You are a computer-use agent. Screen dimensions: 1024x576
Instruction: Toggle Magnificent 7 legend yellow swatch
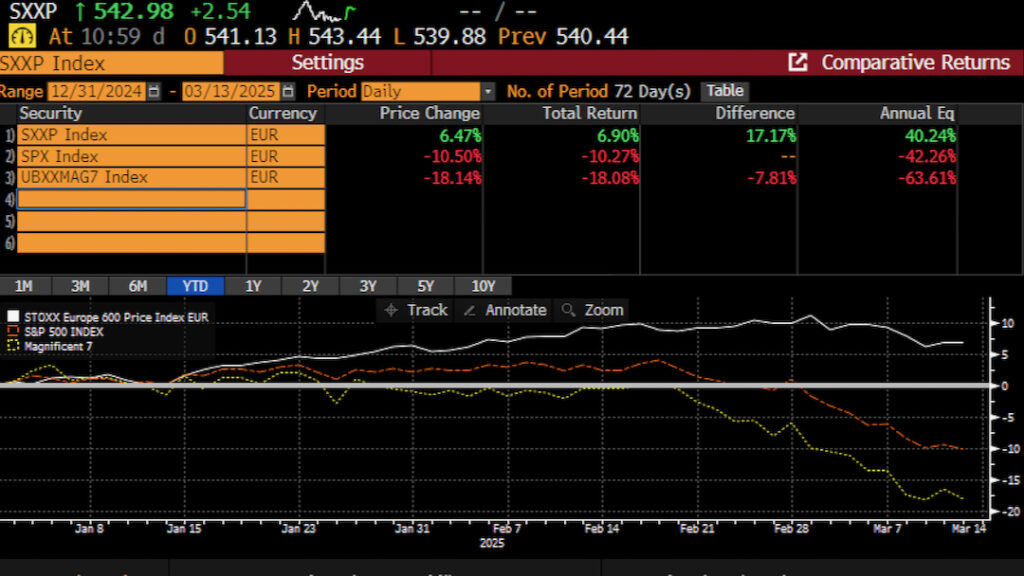pos(13,345)
